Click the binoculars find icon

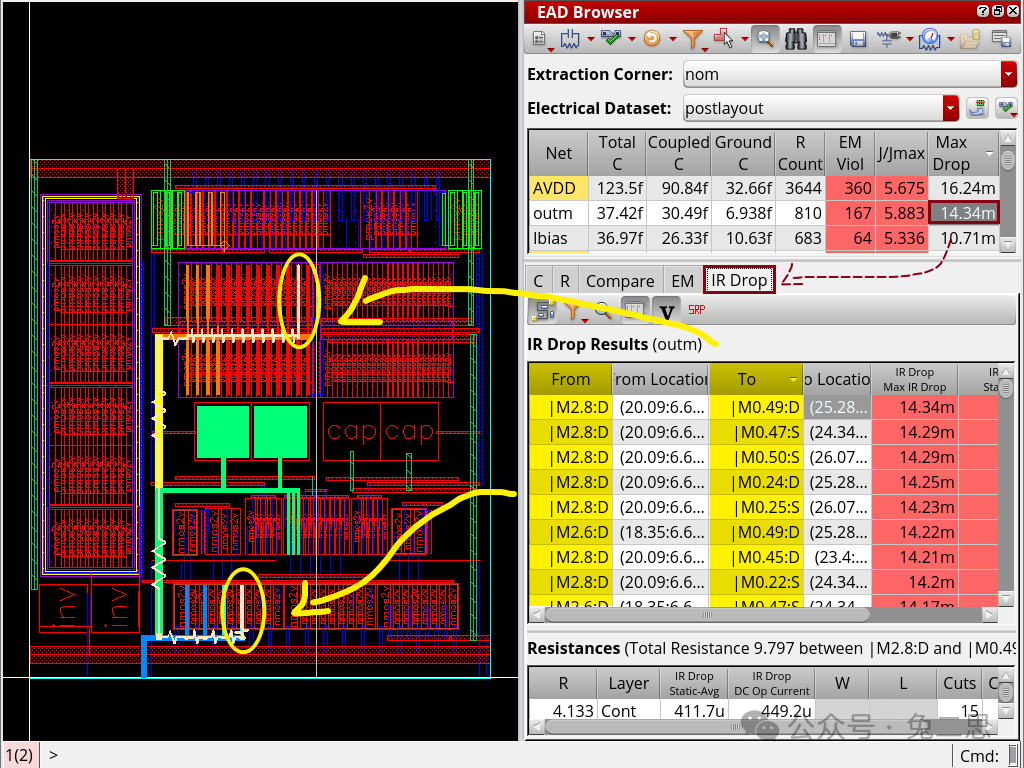(796, 39)
